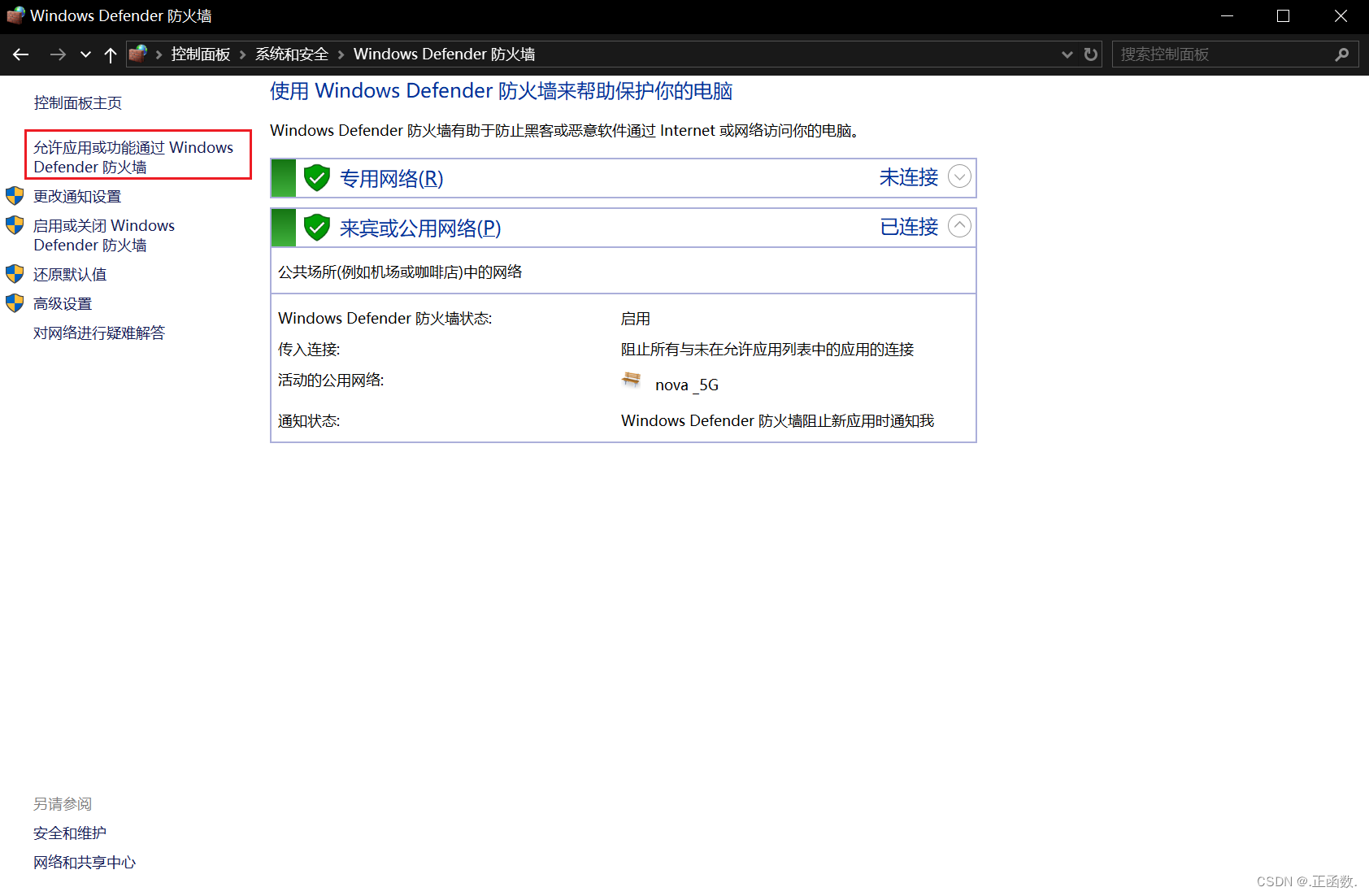The height and width of the screenshot is (896, 1369).
Task: Open 网络和共享中心 link
Action: [x=85, y=863]
